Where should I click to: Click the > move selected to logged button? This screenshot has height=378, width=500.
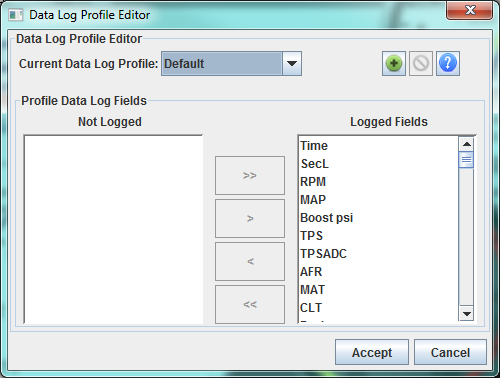(250, 218)
